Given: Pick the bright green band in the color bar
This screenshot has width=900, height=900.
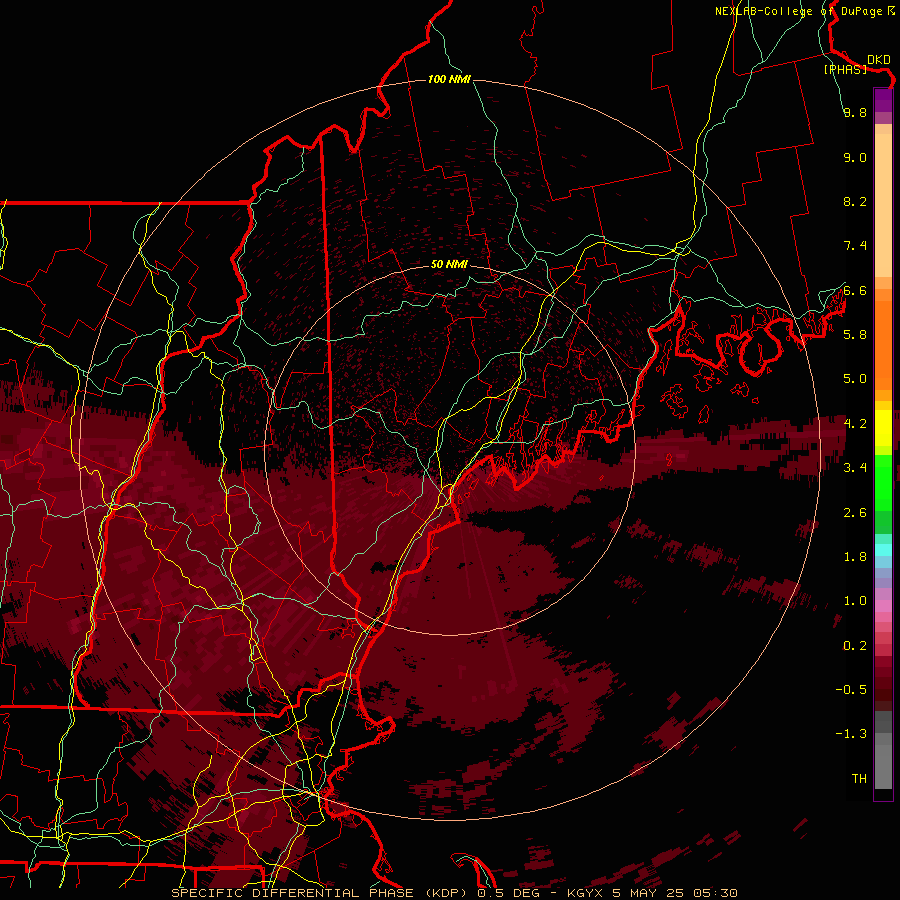Looking at the screenshot, I should tap(883, 482).
